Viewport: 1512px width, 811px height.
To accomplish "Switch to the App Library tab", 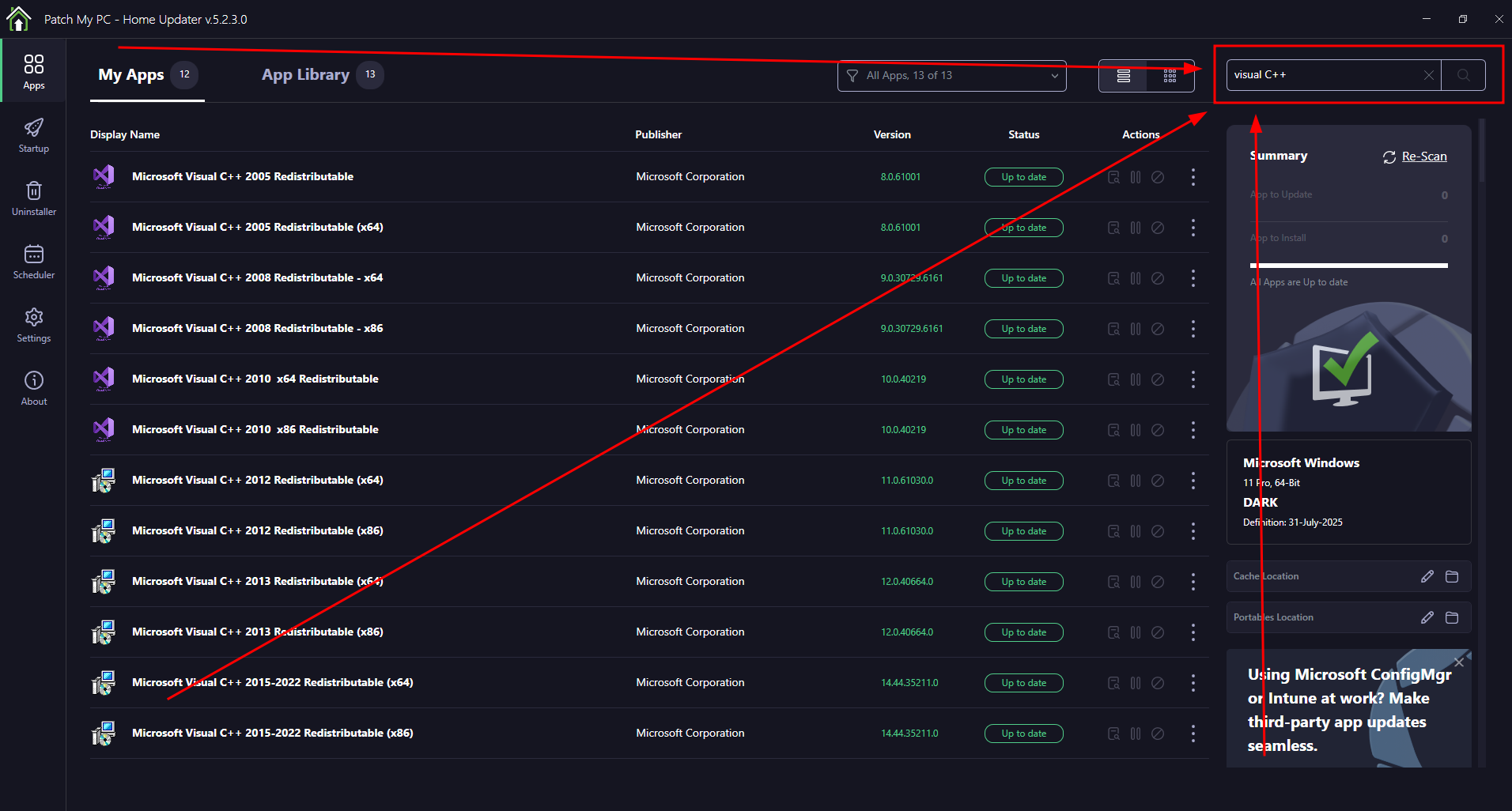I will 322,75.
